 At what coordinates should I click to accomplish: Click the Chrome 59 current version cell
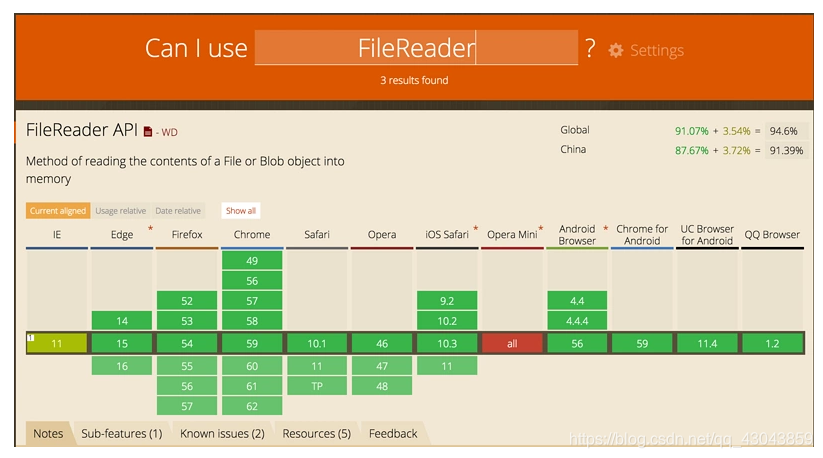tap(252, 344)
